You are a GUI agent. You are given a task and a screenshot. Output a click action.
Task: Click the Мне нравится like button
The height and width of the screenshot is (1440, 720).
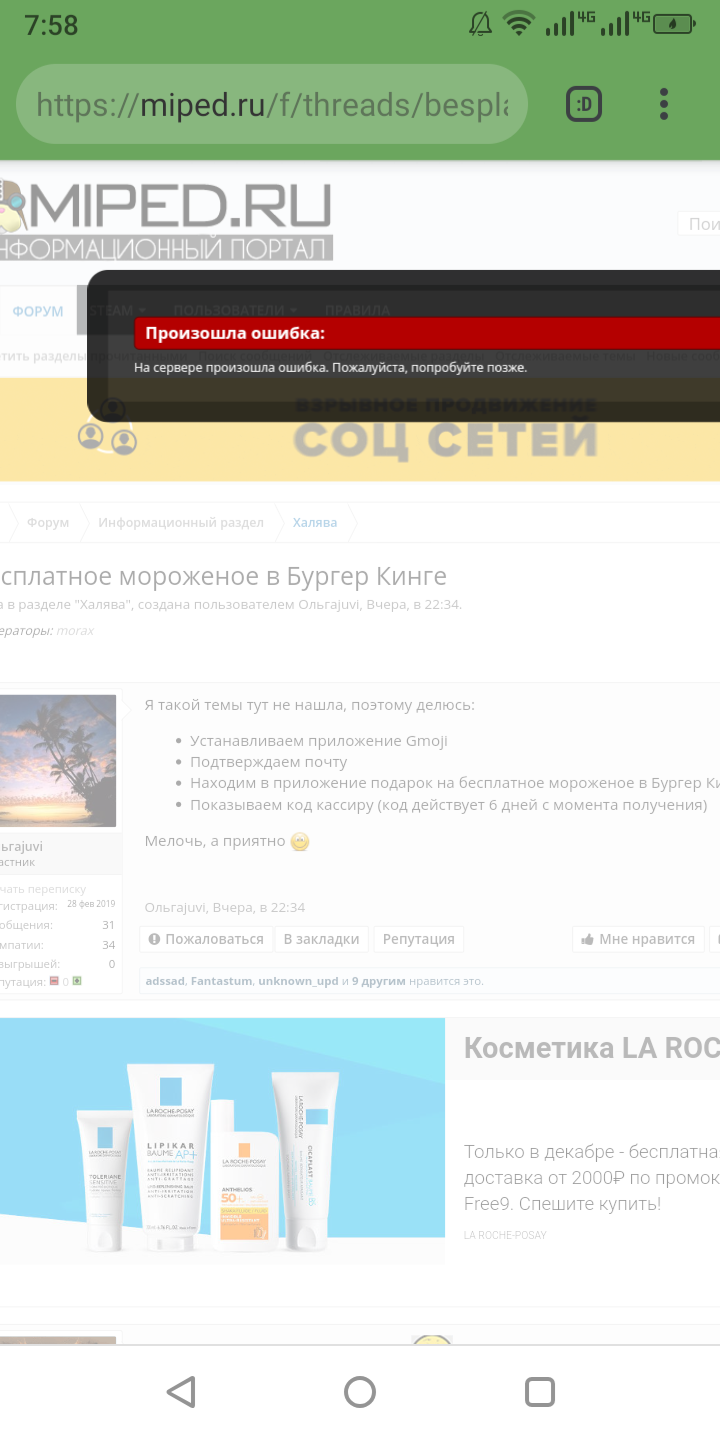point(637,939)
